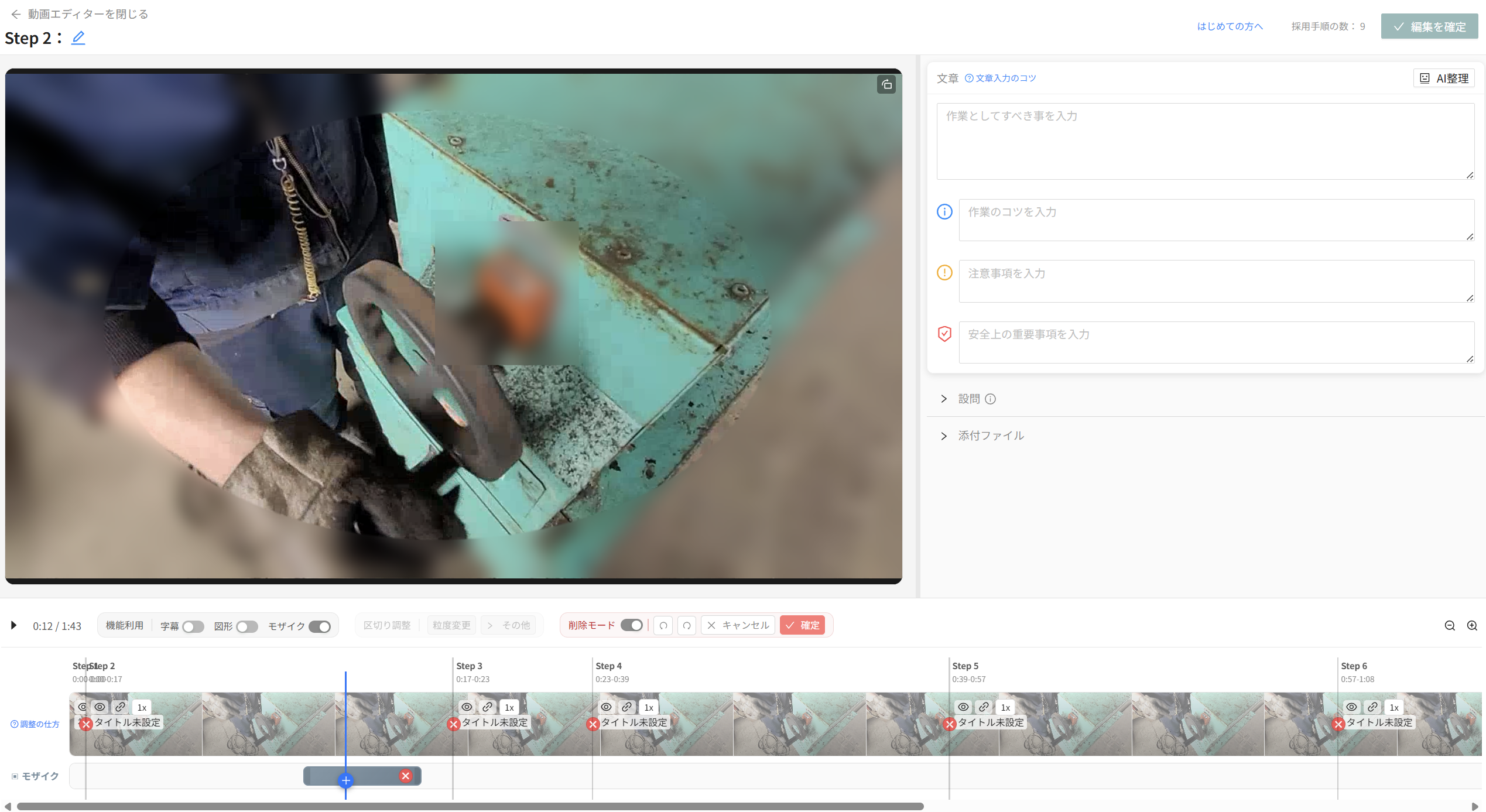Expand the 設問 section
The height and width of the screenshot is (812, 1486).
tap(944, 399)
